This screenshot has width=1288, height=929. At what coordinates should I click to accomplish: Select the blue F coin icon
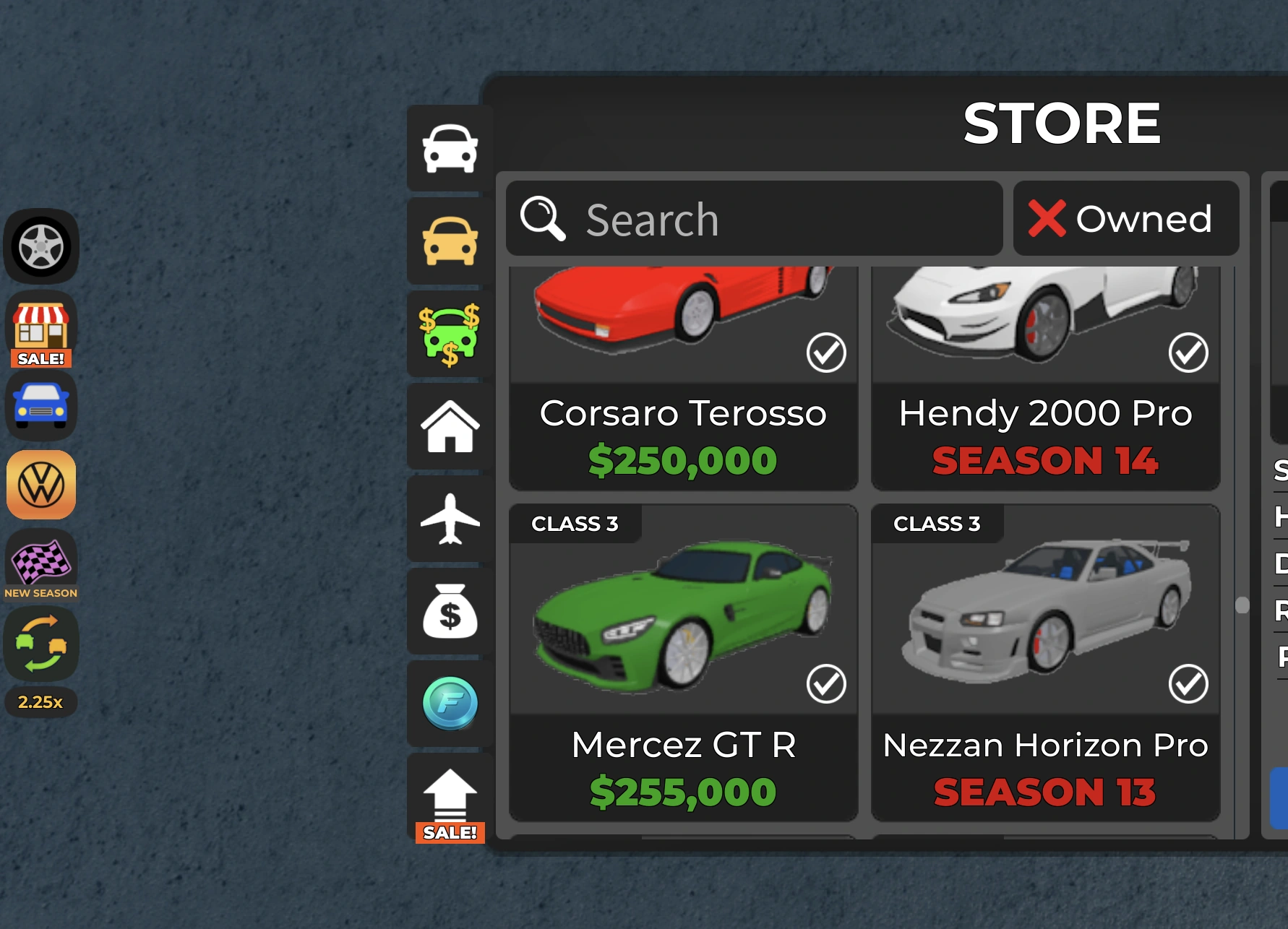[x=450, y=704]
